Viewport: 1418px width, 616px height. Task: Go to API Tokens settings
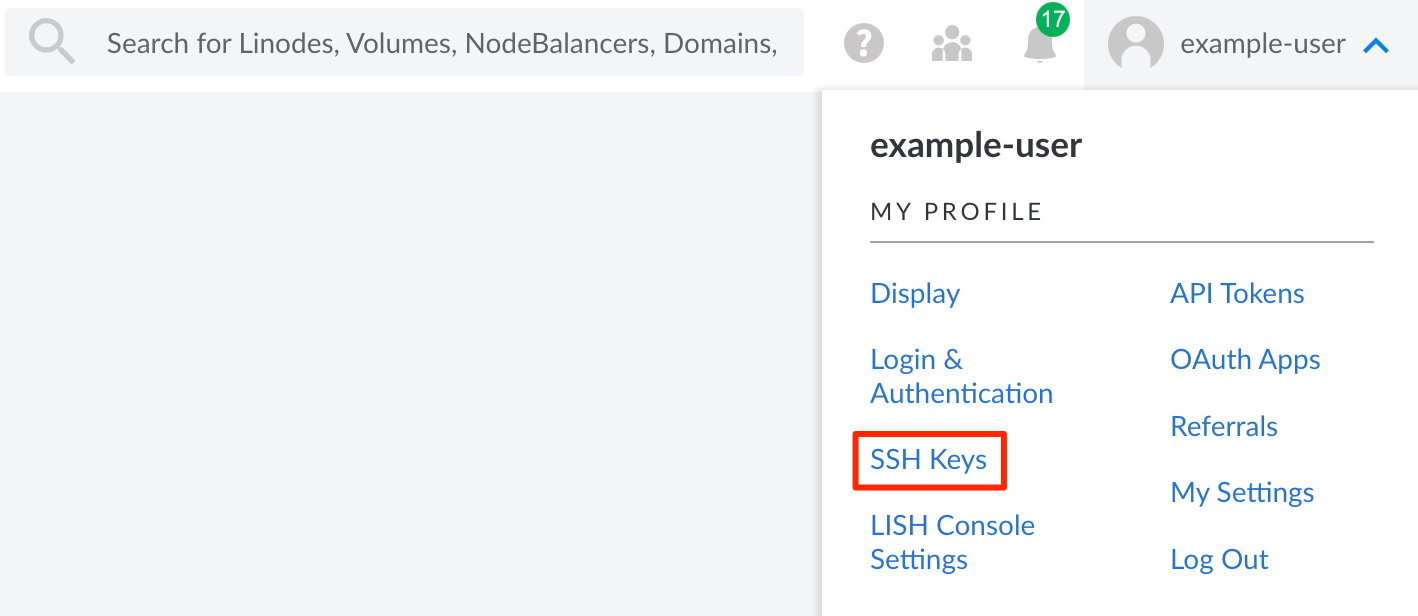pos(1237,293)
